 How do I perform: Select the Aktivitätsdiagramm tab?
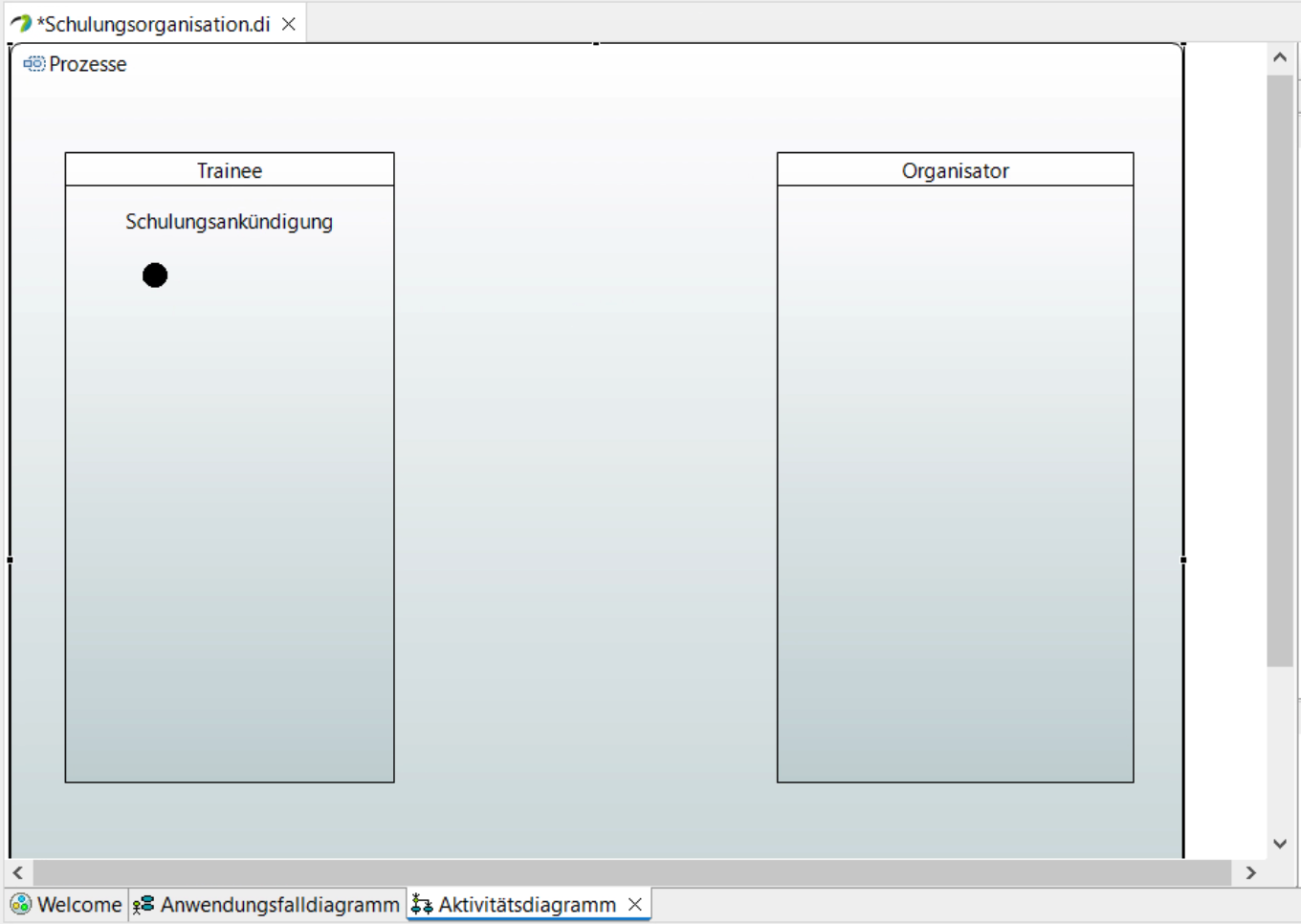(x=528, y=905)
